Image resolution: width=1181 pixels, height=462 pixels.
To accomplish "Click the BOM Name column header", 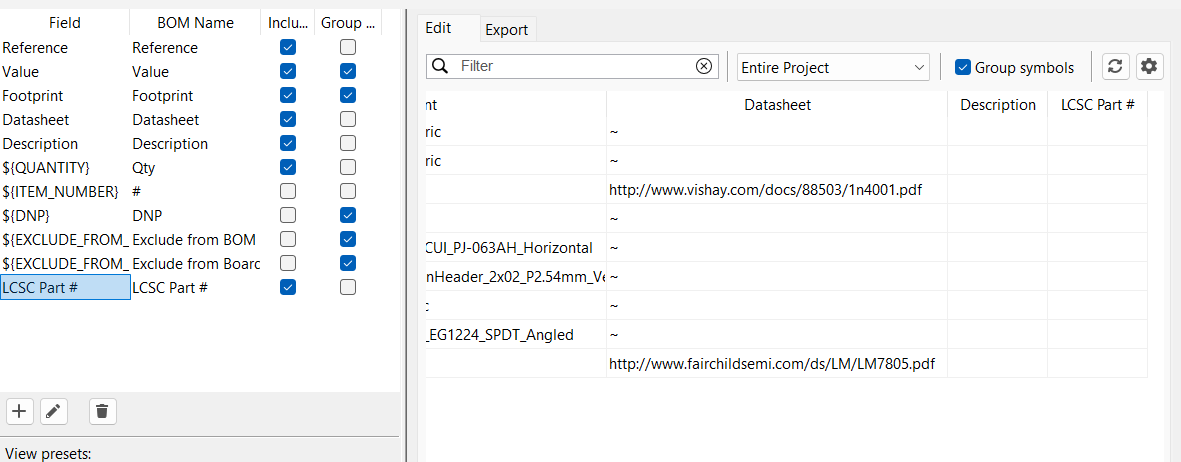I will point(196,23).
